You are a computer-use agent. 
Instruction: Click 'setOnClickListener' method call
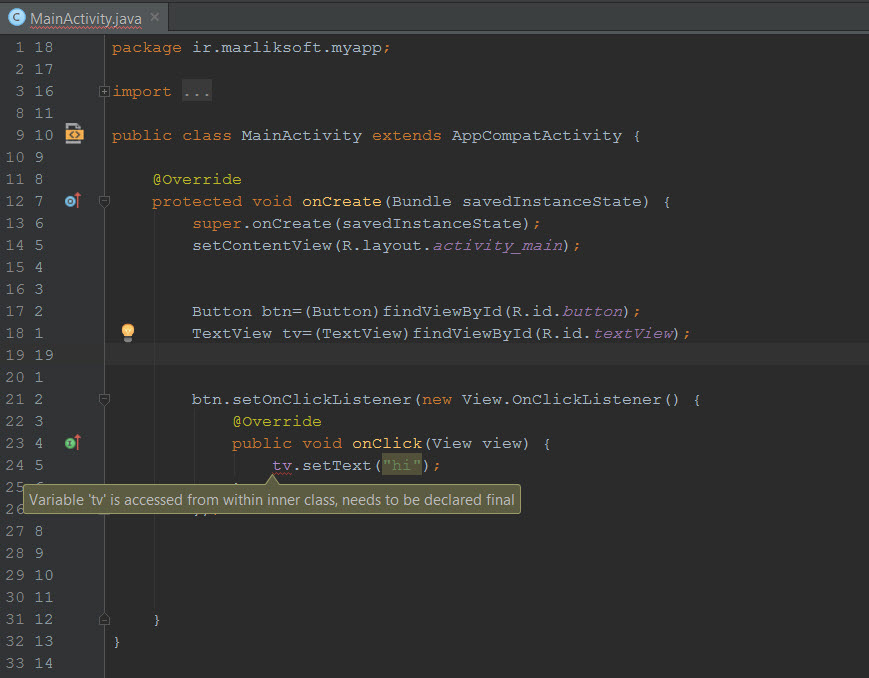321,399
